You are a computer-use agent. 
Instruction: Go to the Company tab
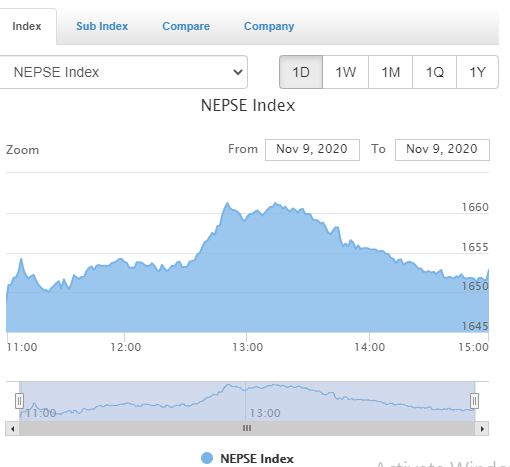coord(269,26)
